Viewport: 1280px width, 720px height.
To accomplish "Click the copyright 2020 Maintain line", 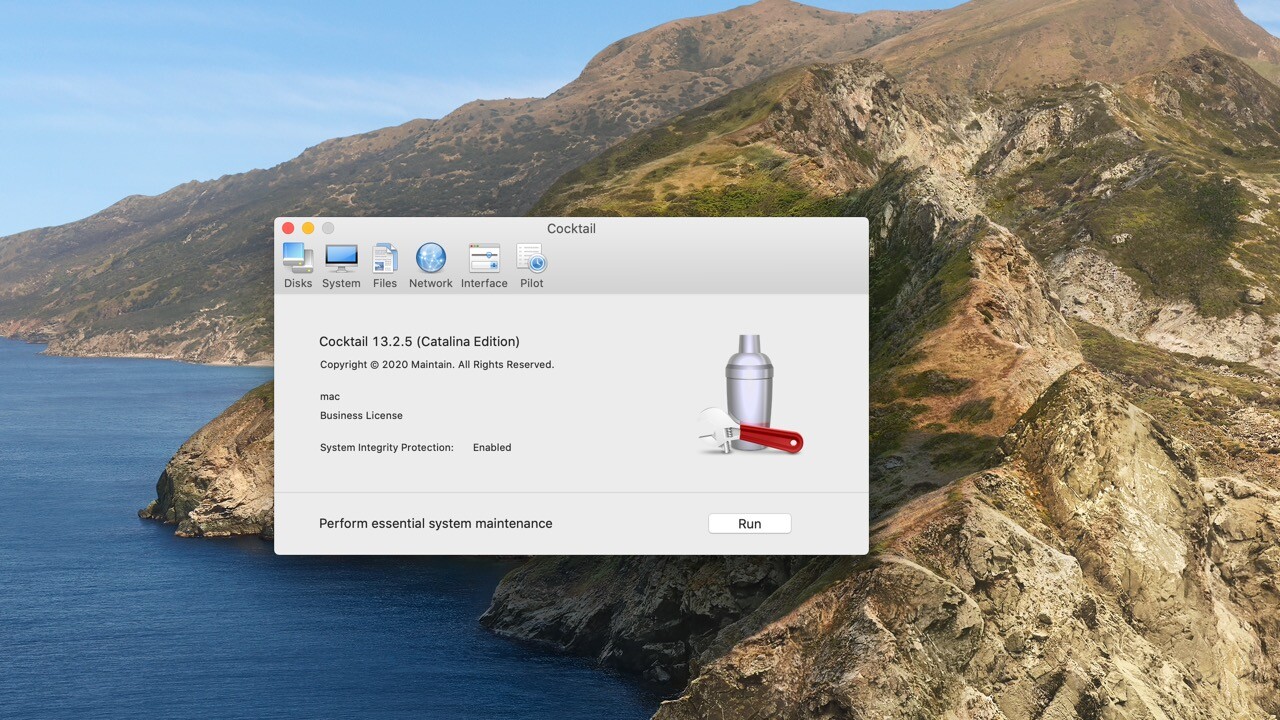I will [437, 365].
